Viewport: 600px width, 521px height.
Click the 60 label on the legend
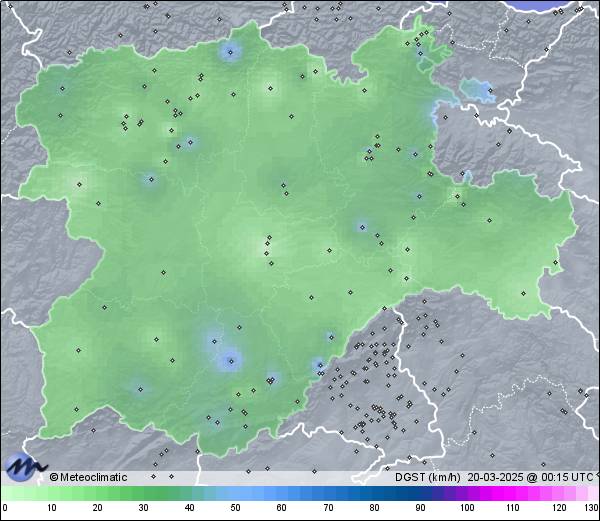(x=281, y=508)
